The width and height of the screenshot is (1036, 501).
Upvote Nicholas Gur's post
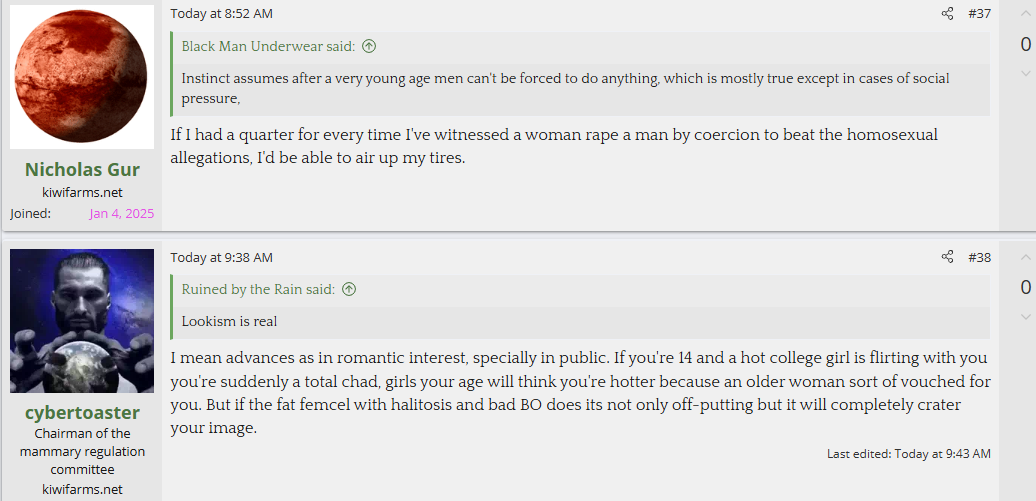[x=1025, y=15]
